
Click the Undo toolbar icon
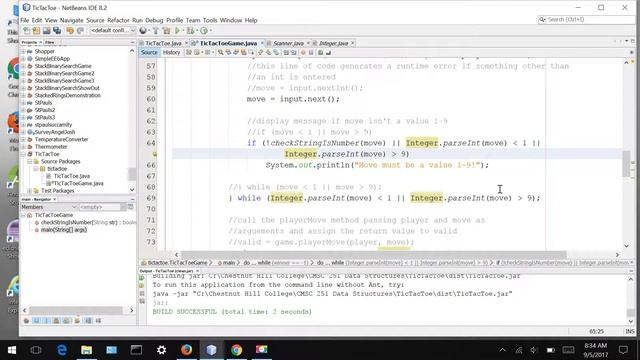[70, 31]
